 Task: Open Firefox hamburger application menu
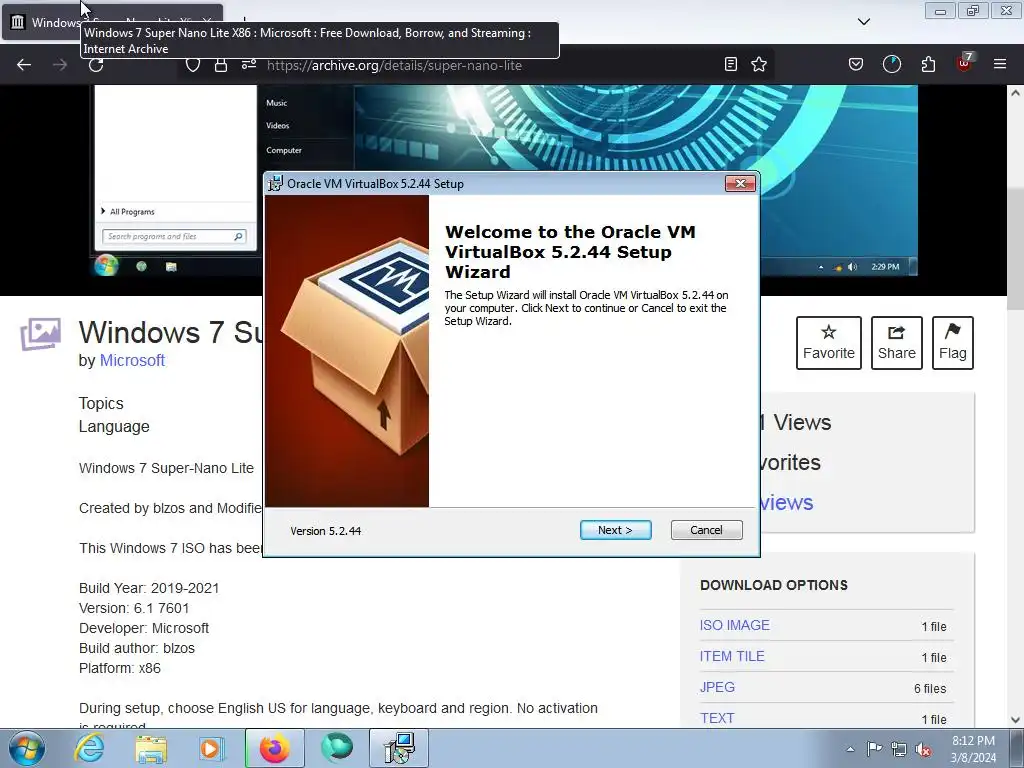1000,65
